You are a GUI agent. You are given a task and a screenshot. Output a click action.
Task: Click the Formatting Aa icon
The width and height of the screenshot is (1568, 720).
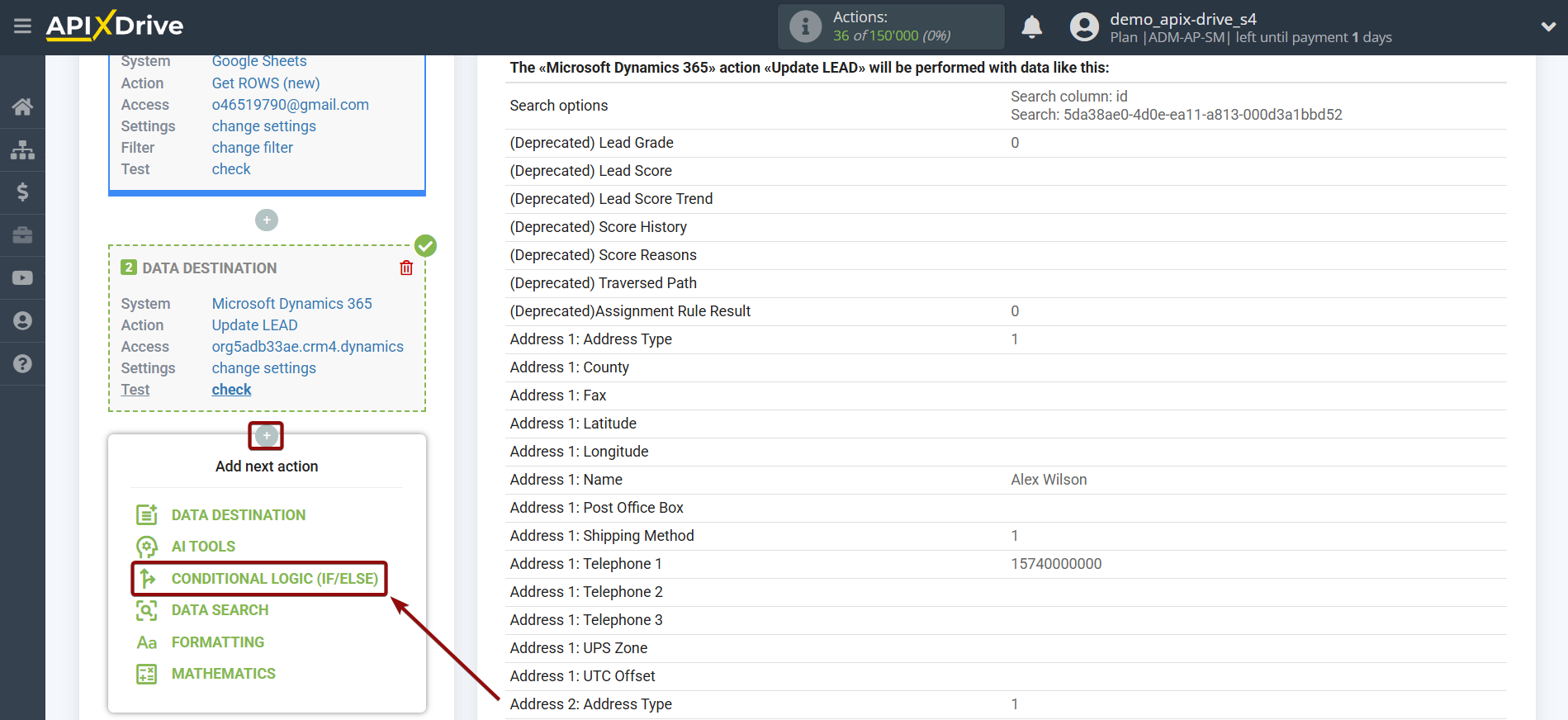[147, 642]
